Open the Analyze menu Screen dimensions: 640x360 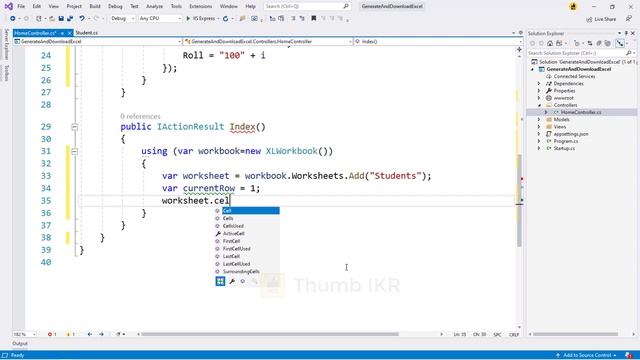(154, 6)
